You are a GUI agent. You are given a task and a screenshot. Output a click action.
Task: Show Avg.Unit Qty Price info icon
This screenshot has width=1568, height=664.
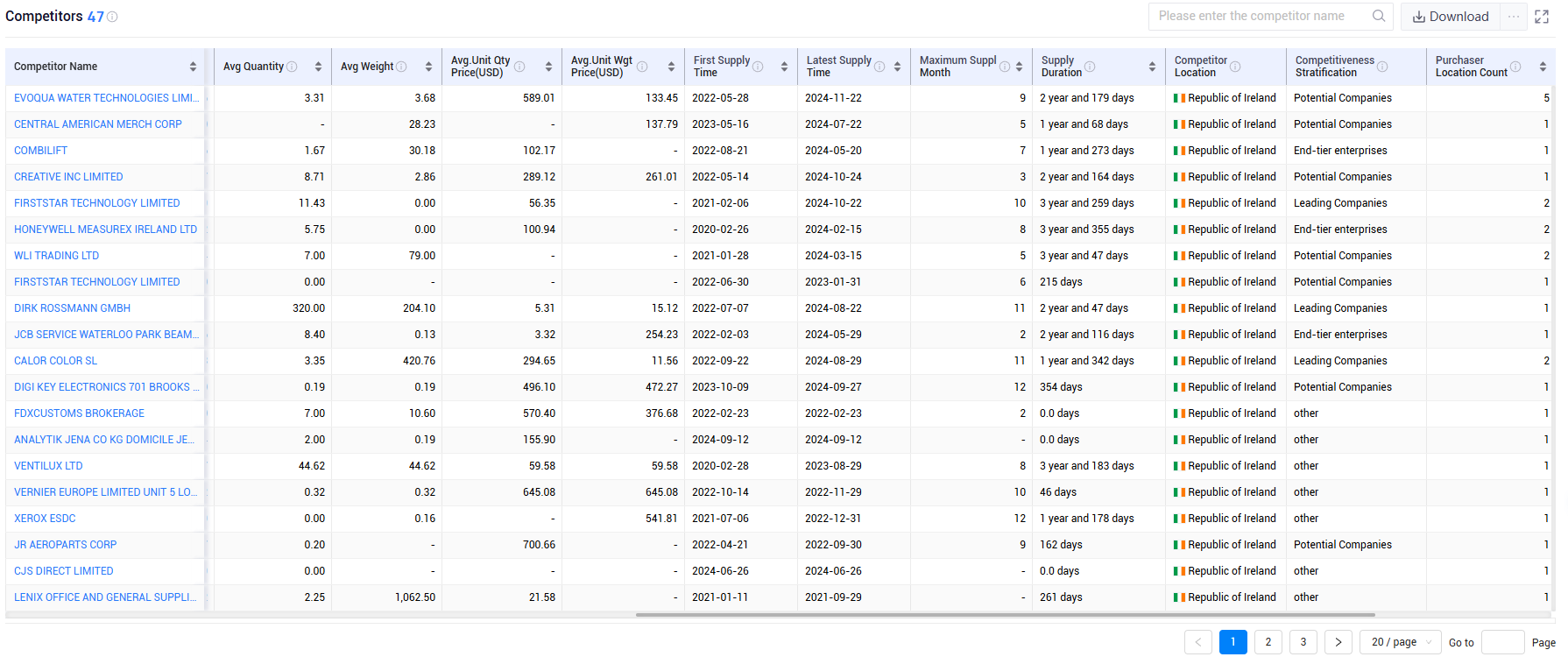pyautogui.click(x=519, y=67)
